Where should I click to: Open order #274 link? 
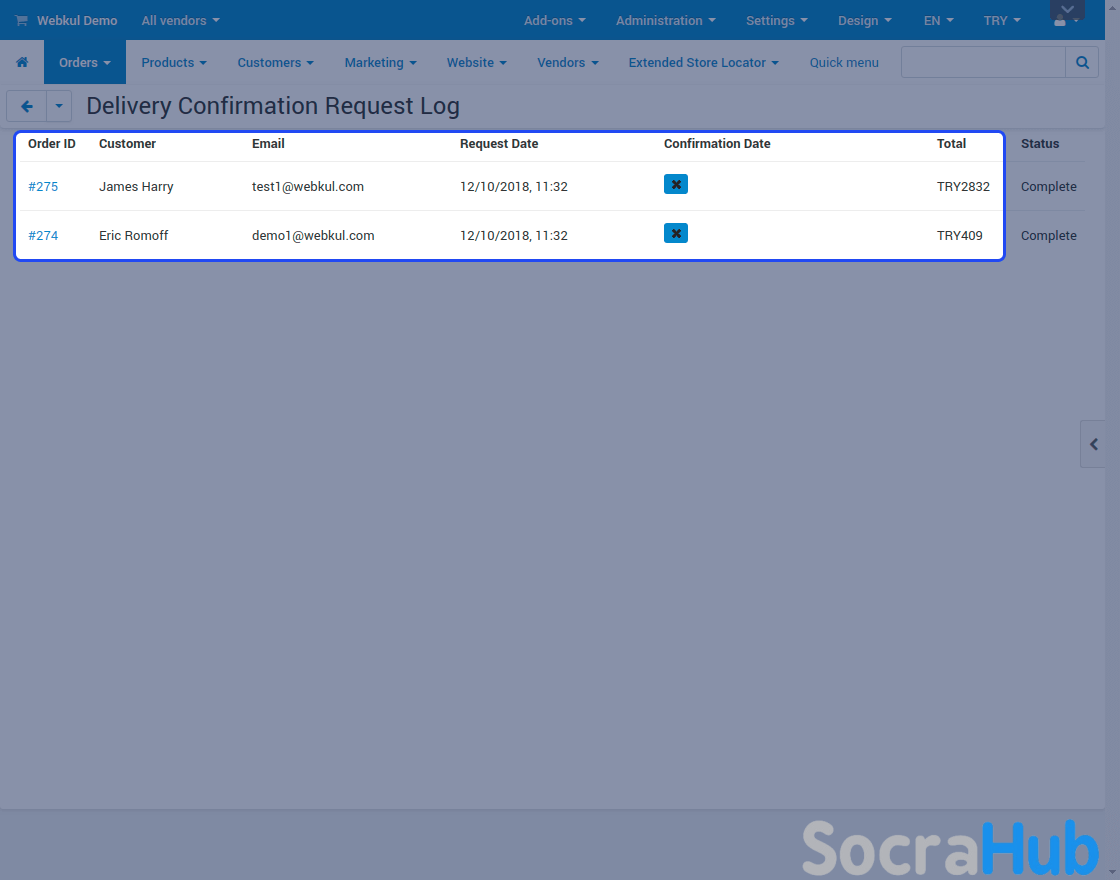point(43,235)
